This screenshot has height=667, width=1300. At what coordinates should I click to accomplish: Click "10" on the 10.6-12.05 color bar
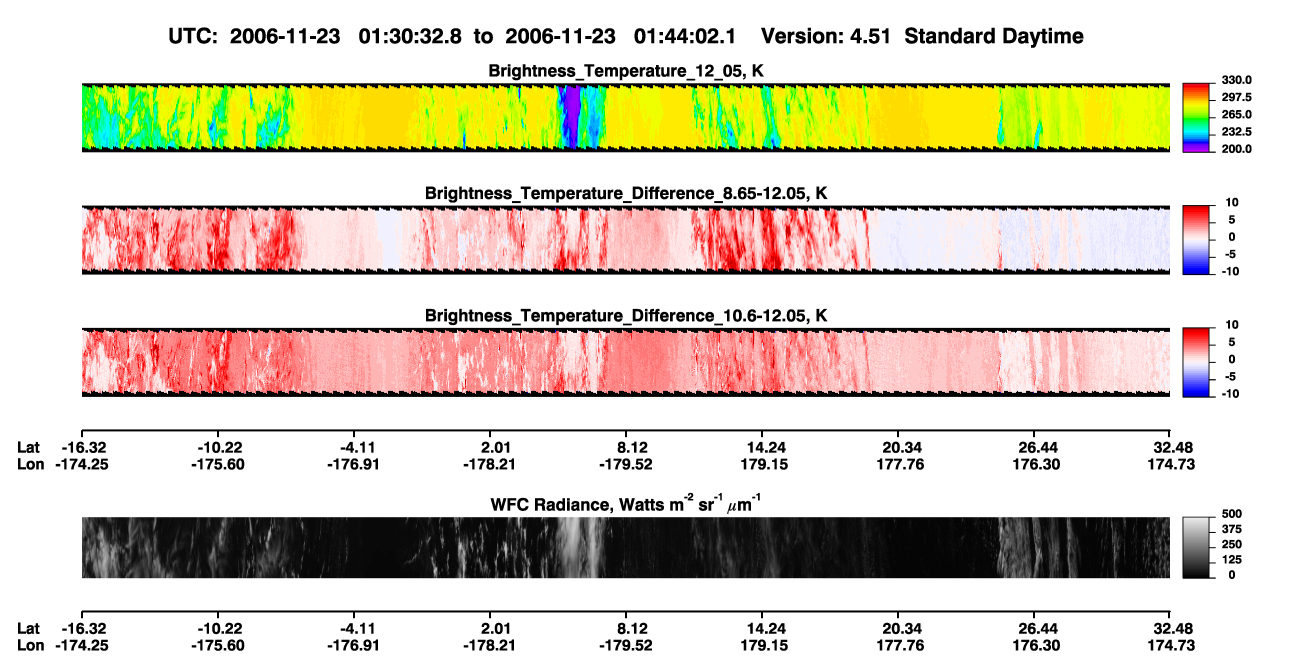(x=1232, y=325)
